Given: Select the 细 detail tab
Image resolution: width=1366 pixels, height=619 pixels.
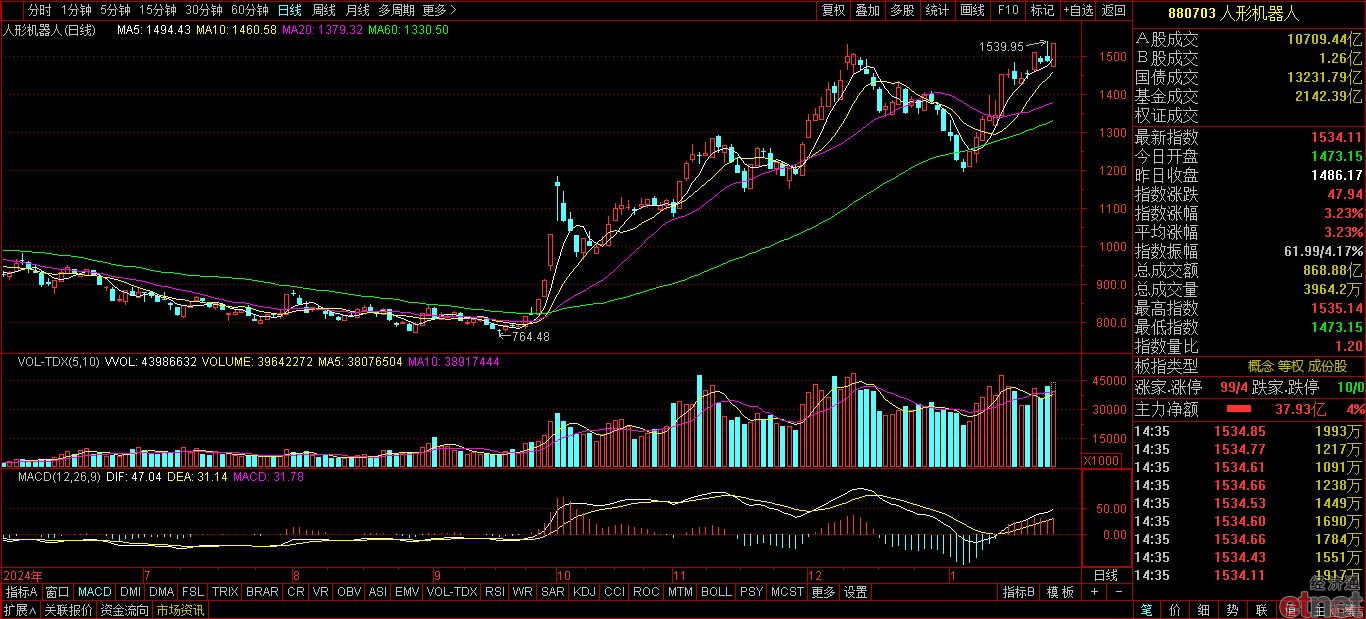Looking at the screenshot, I should click(x=1203, y=610).
